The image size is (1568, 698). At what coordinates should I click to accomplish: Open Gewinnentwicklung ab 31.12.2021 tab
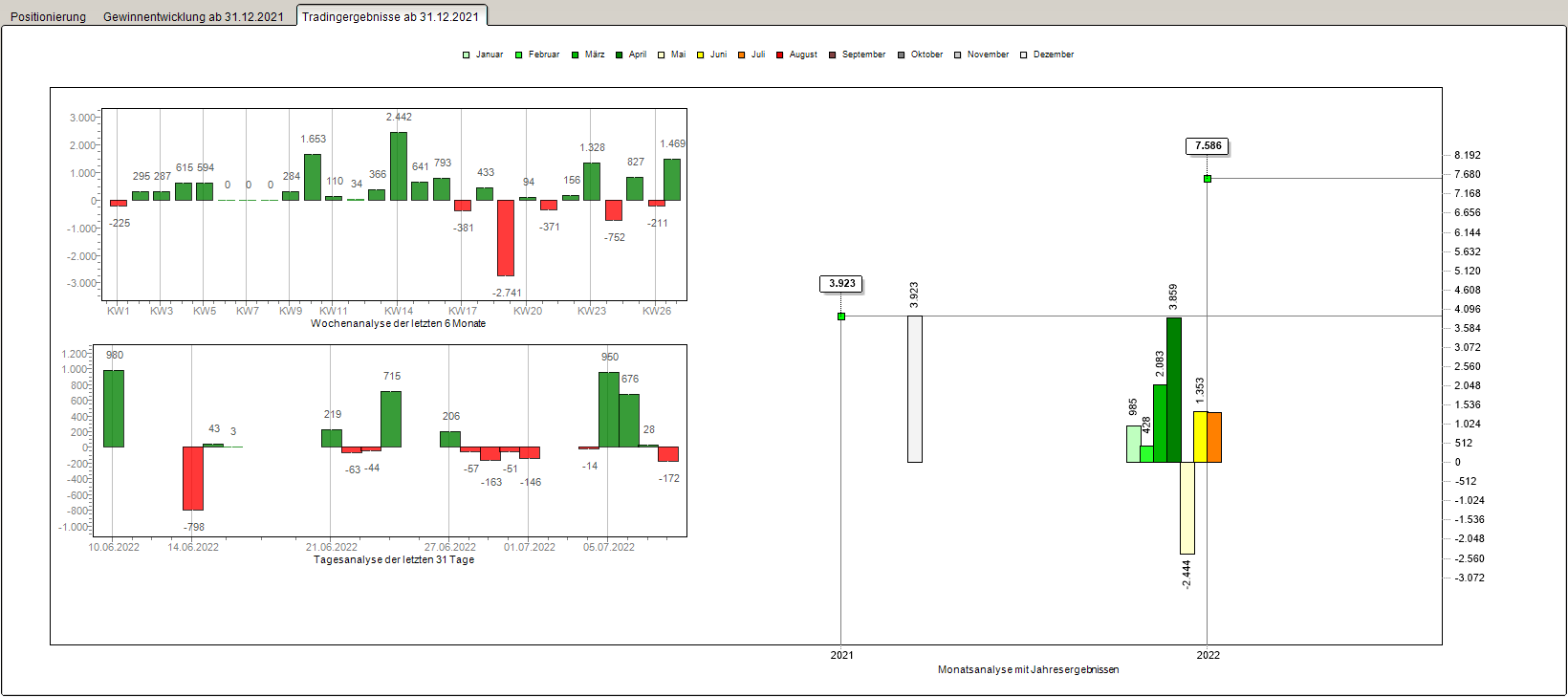point(193,16)
